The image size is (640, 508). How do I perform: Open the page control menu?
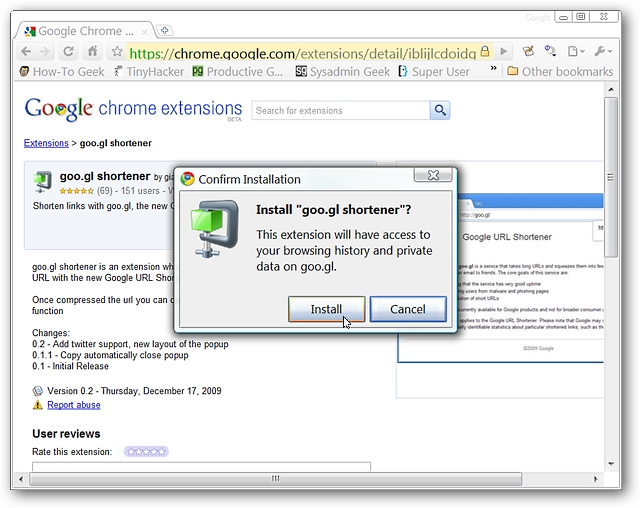(576, 51)
